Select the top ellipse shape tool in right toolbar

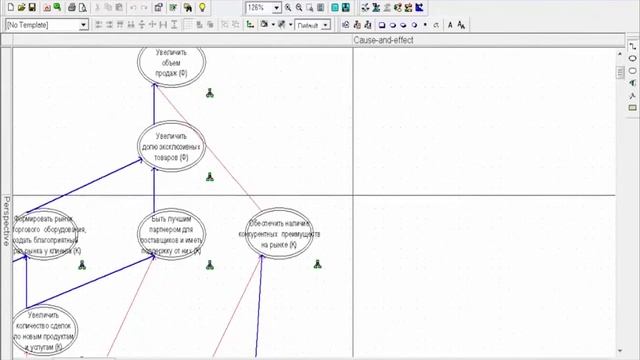point(633,58)
